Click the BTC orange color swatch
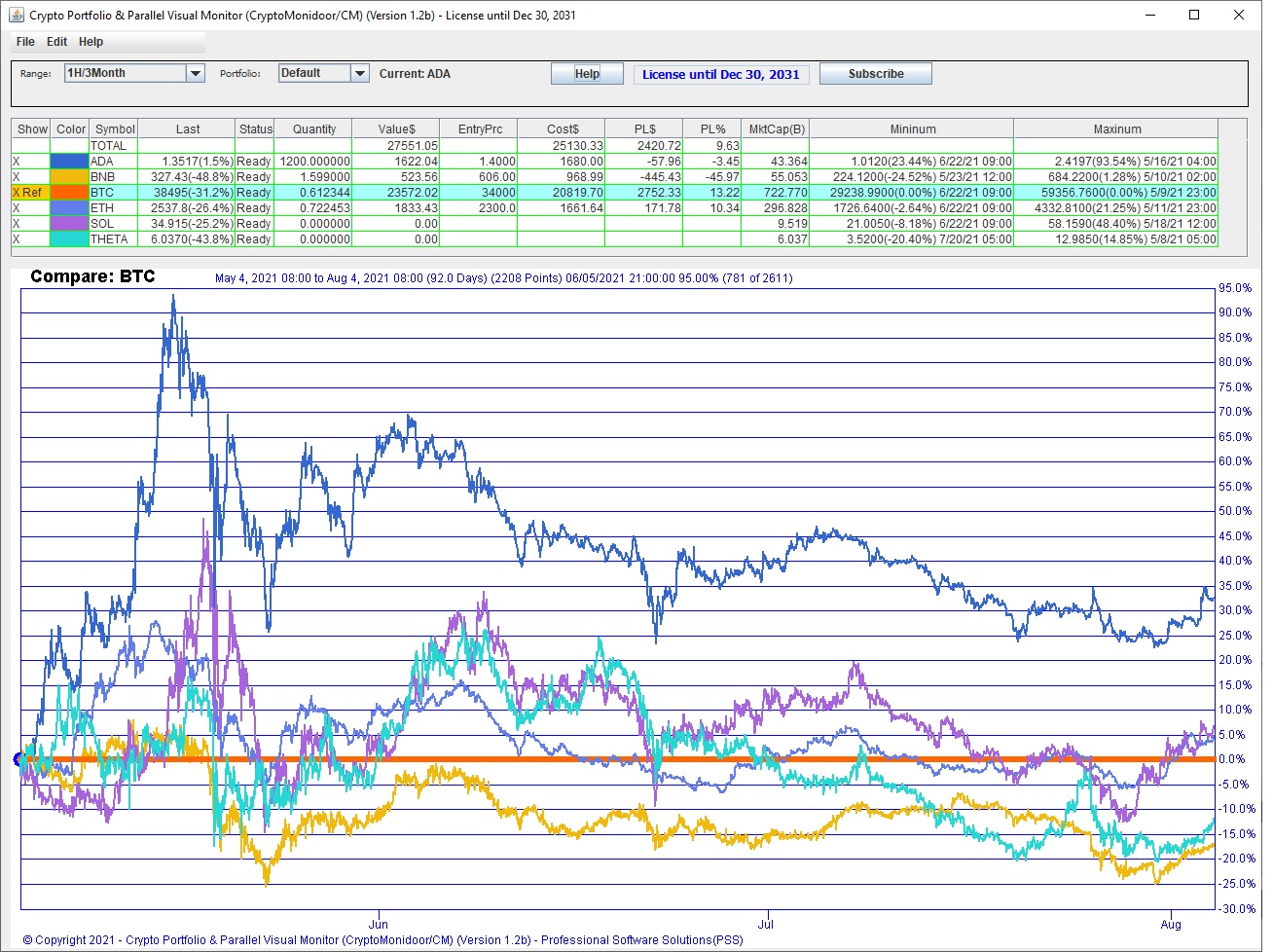Viewport: 1273px width, 952px height. [x=70, y=193]
